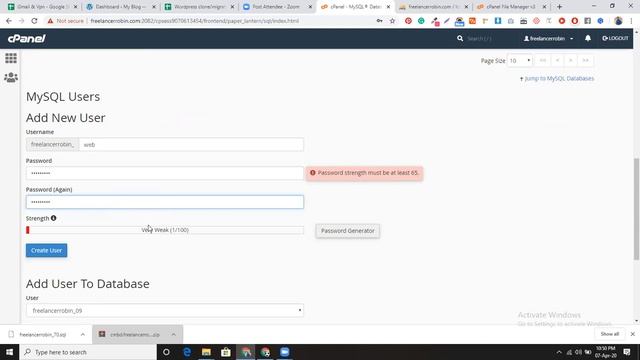Click the cPanel logo
The image size is (640, 360).
[x=27, y=38]
